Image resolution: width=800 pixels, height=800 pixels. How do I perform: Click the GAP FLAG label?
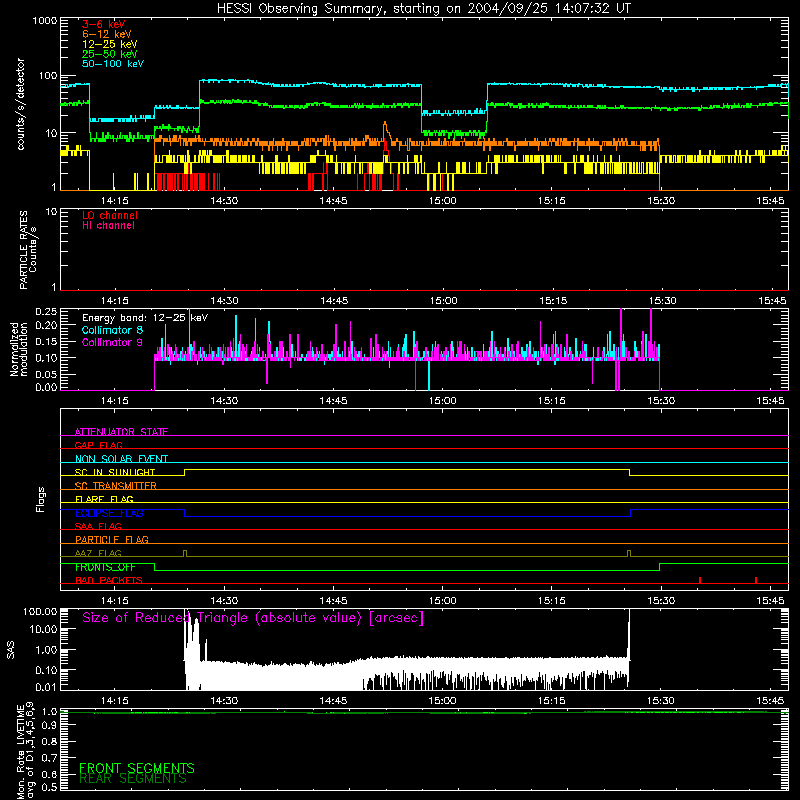(98, 445)
